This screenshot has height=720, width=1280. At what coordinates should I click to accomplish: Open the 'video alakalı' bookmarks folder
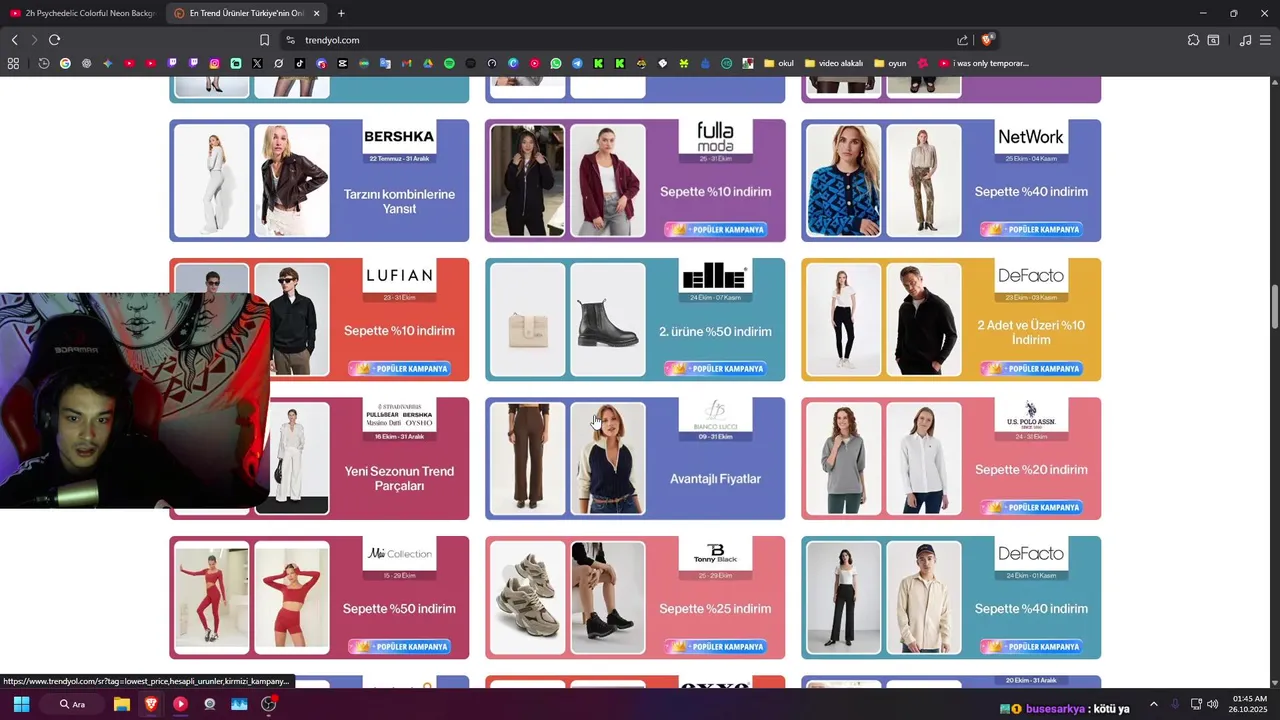(834, 63)
